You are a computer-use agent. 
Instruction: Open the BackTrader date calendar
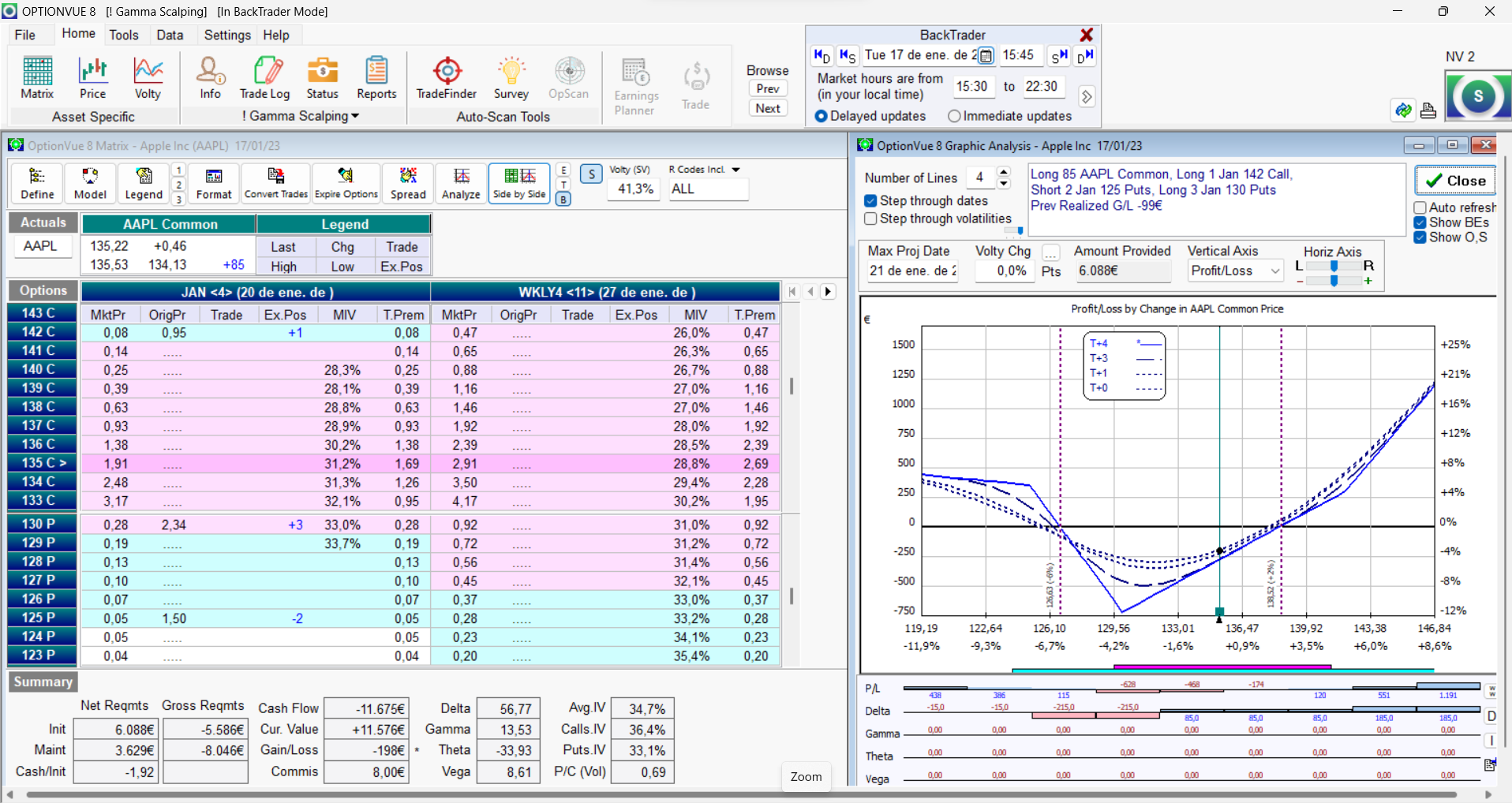coord(986,56)
